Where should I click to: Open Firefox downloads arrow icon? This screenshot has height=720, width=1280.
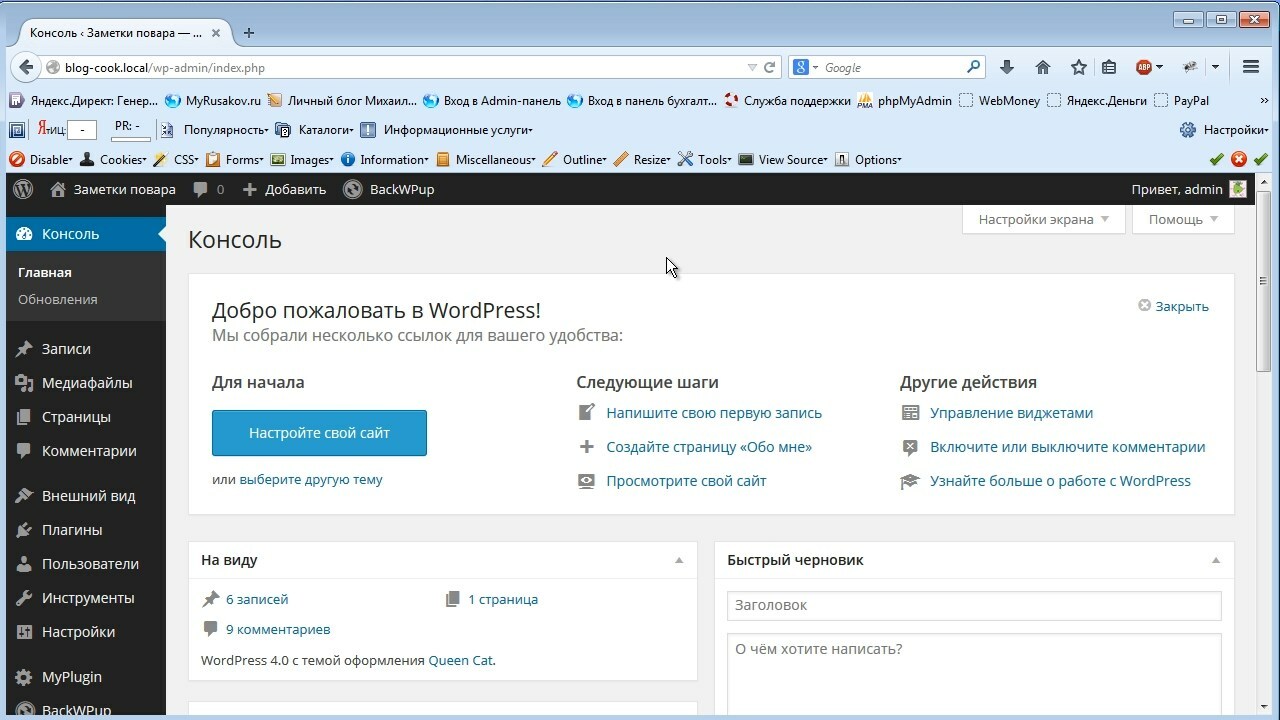tap(1007, 67)
